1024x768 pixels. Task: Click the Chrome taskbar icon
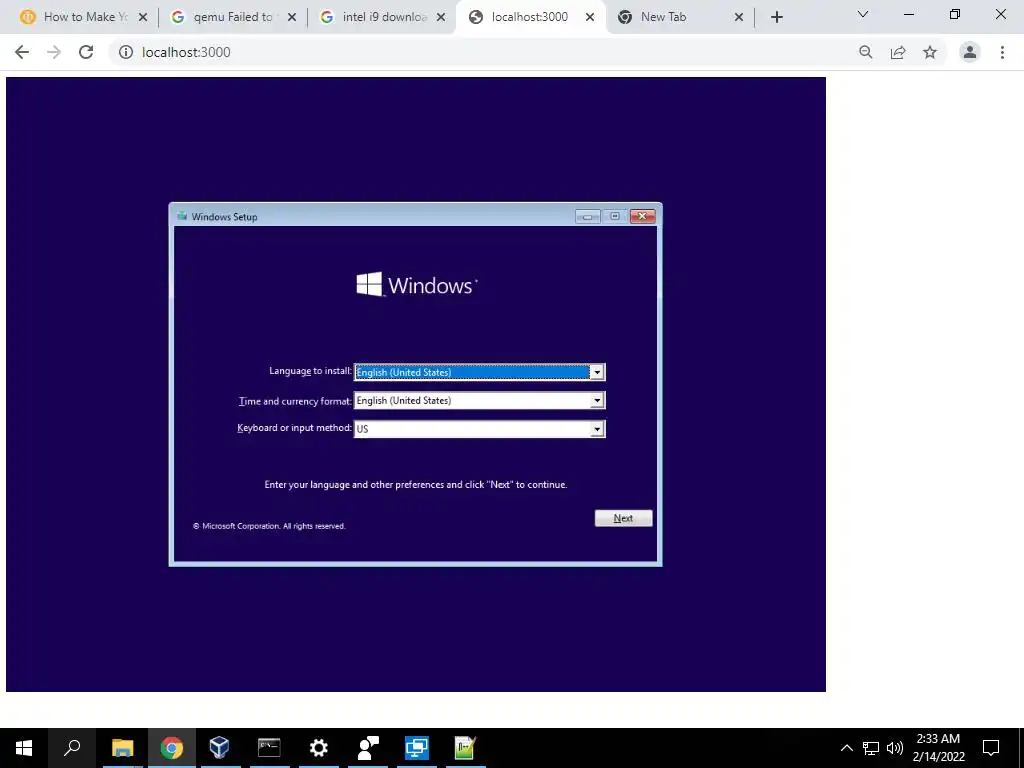click(x=172, y=748)
